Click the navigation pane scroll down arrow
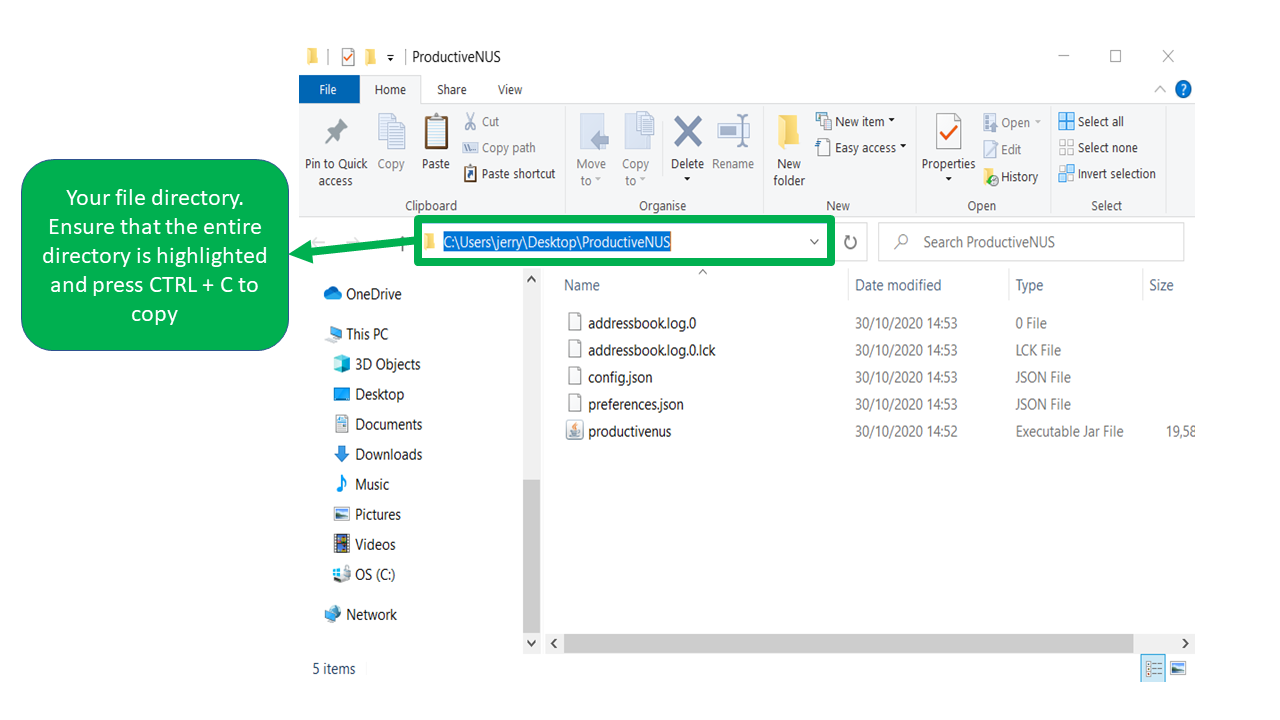 531,644
